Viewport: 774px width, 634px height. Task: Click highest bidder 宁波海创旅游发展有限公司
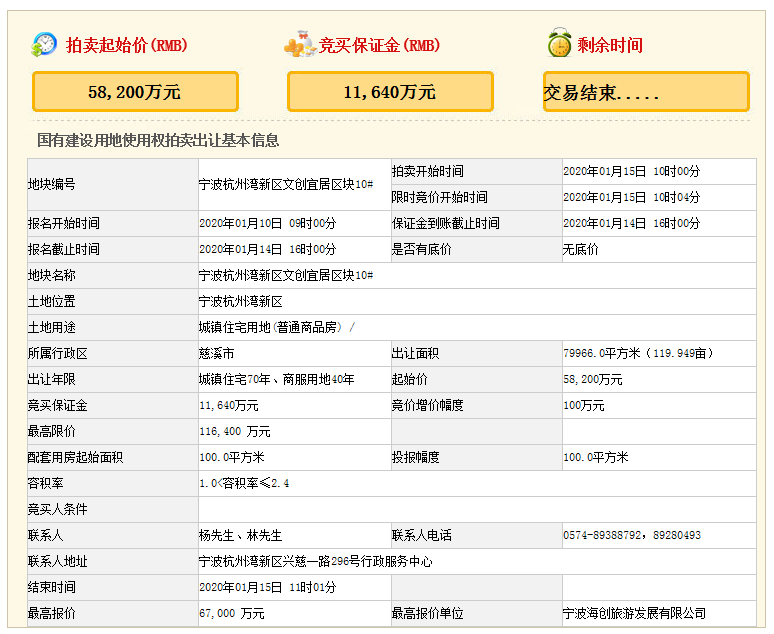coord(634,613)
